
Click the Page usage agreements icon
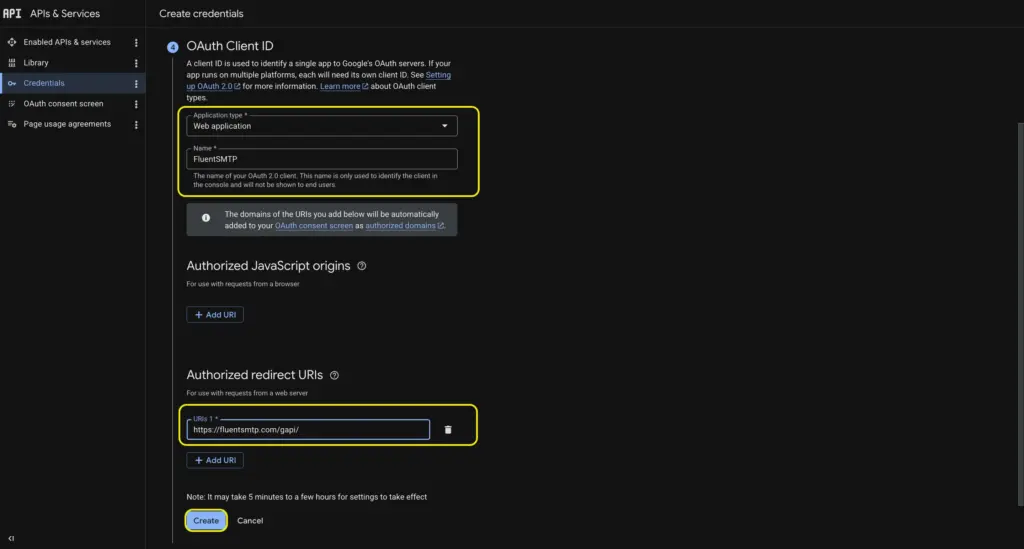pos(12,124)
